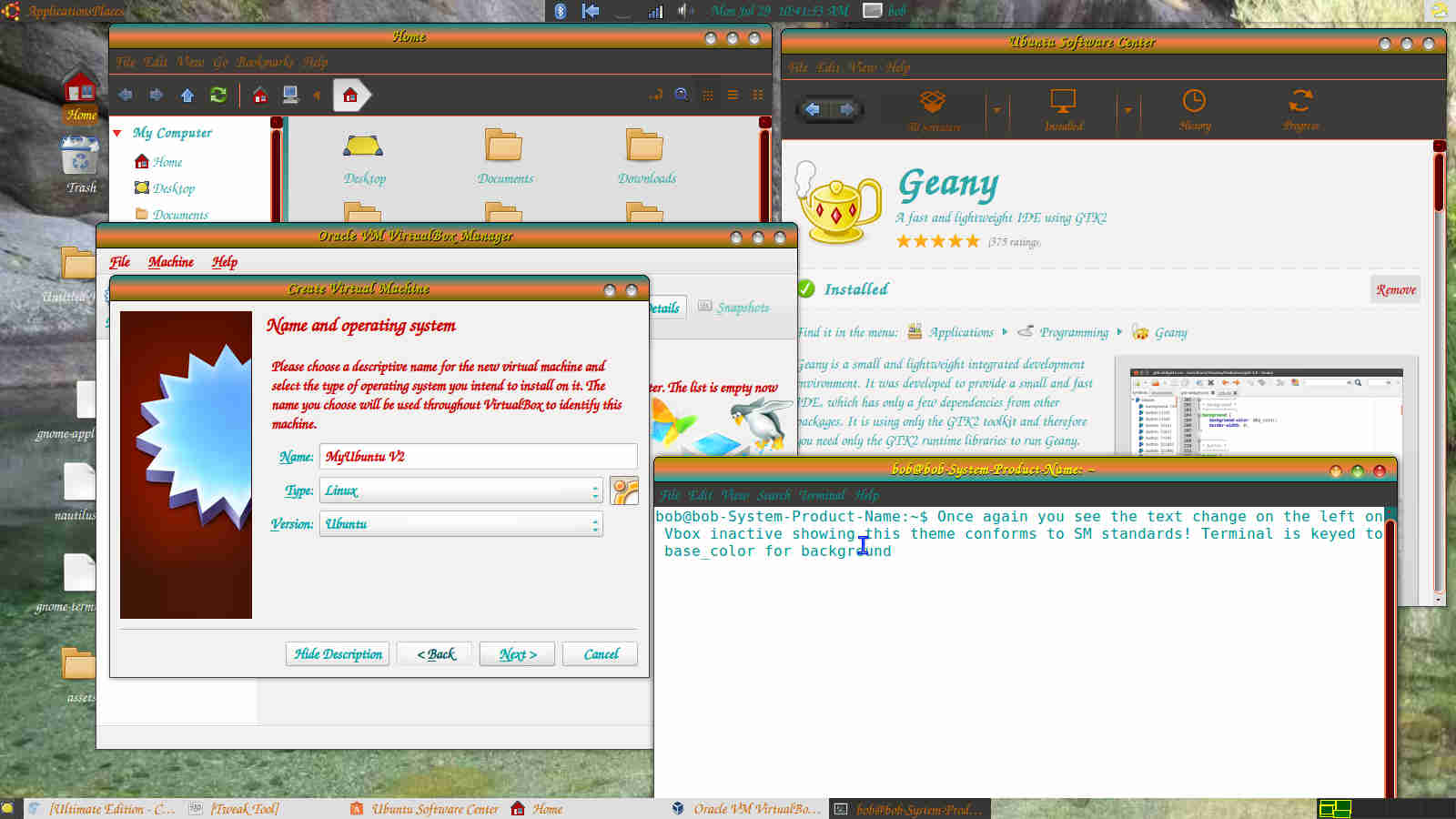Click Remove button for Geany
This screenshot has height=819, width=1456.
(x=1396, y=289)
